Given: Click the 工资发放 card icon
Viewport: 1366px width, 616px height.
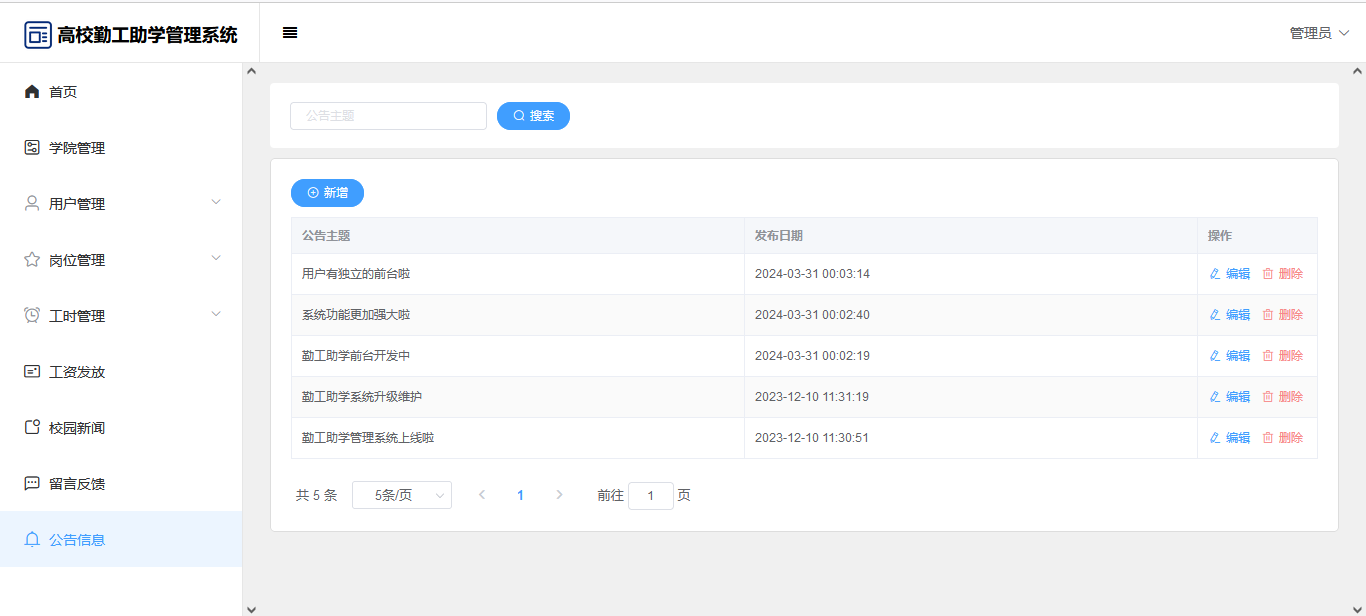Looking at the screenshot, I should (x=32, y=372).
